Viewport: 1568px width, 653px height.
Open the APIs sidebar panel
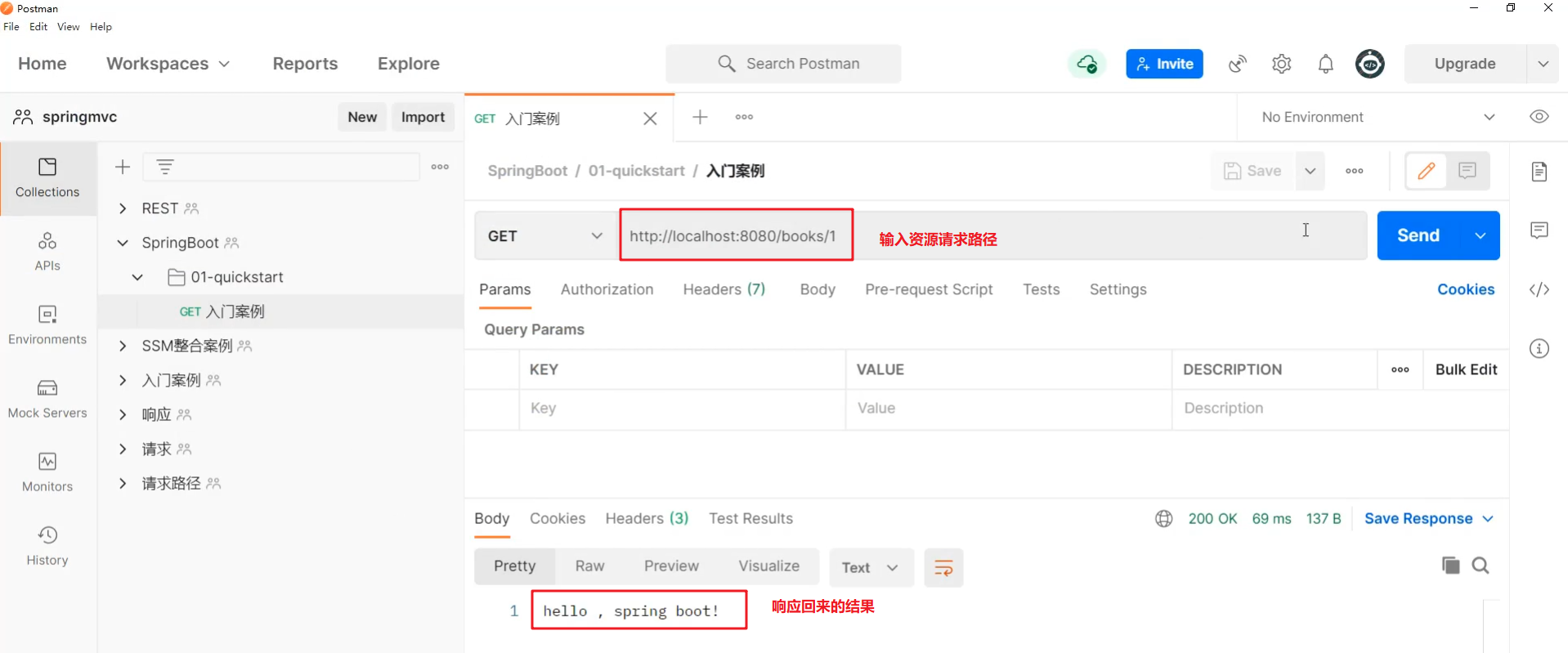[x=47, y=252]
